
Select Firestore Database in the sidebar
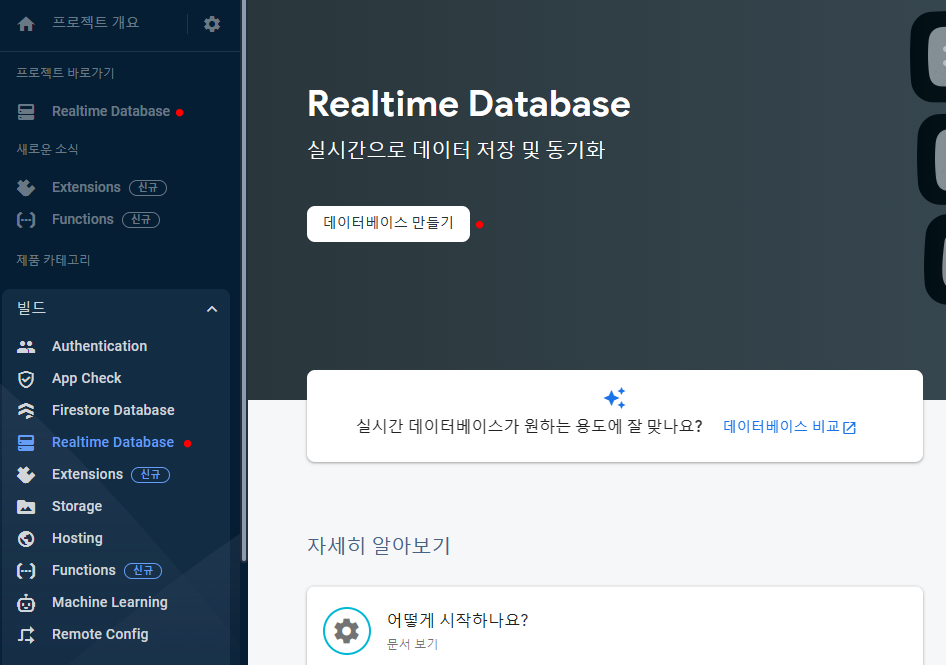point(113,410)
